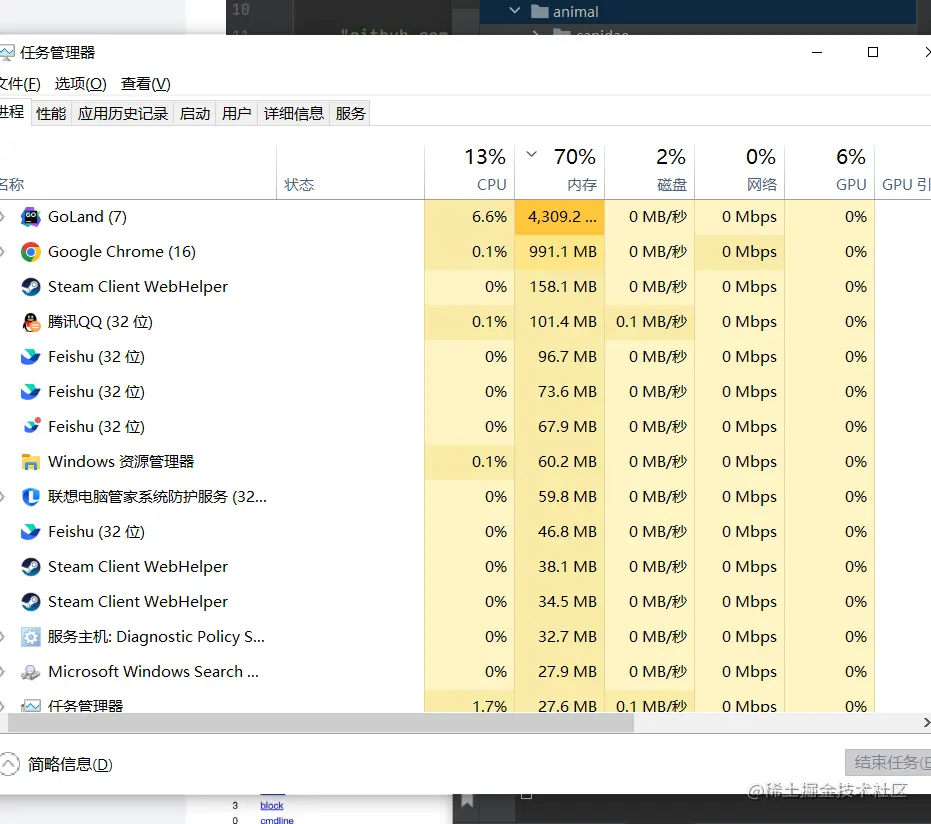
Task: Click the 32.7 MB memory cell
Action: (560, 637)
